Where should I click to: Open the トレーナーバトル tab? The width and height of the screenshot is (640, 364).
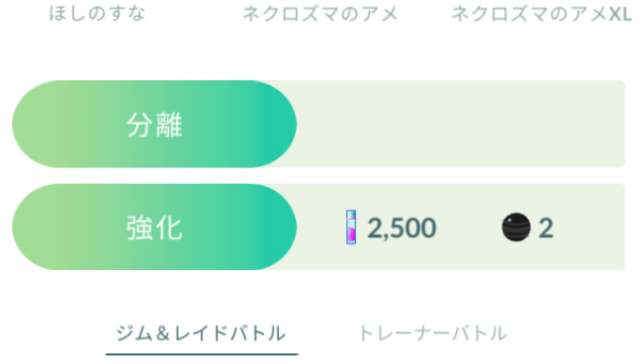[433, 333]
